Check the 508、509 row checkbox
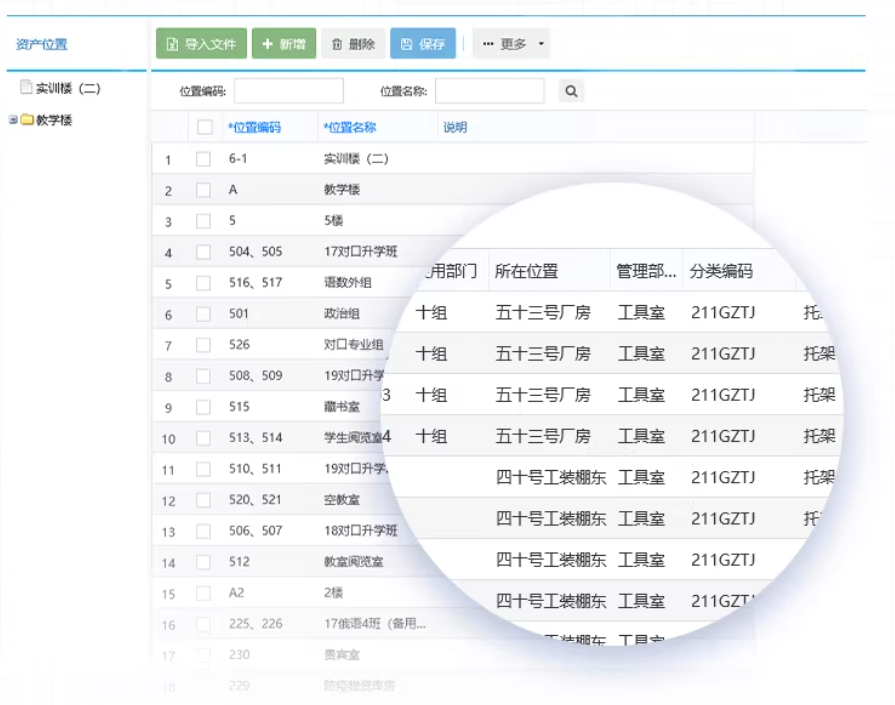The height and width of the screenshot is (705, 895). [203, 376]
